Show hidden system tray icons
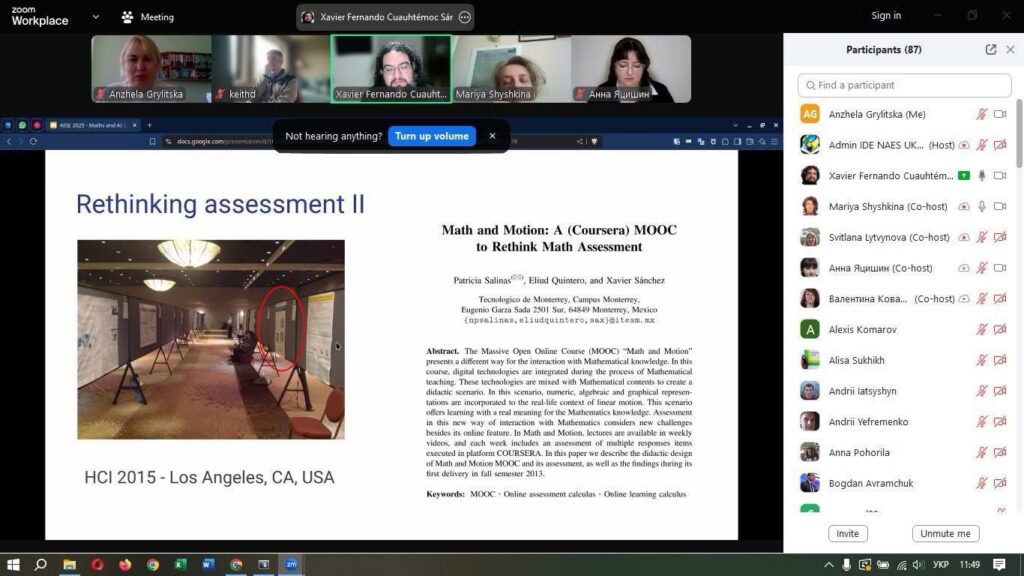Viewport: 1024px width, 576px height. pos(830,564)
